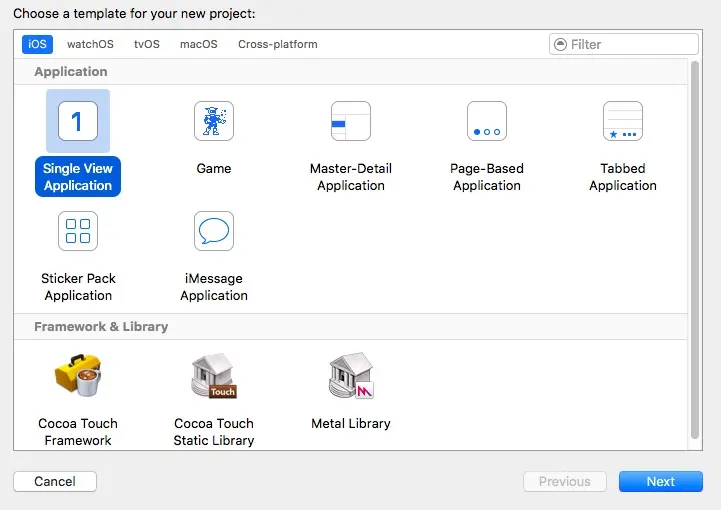The width and height of the screenshot is (721, 510).
Task: Click the Page-Based Application label
Action: pyautogui.click(x=487, y=177)
